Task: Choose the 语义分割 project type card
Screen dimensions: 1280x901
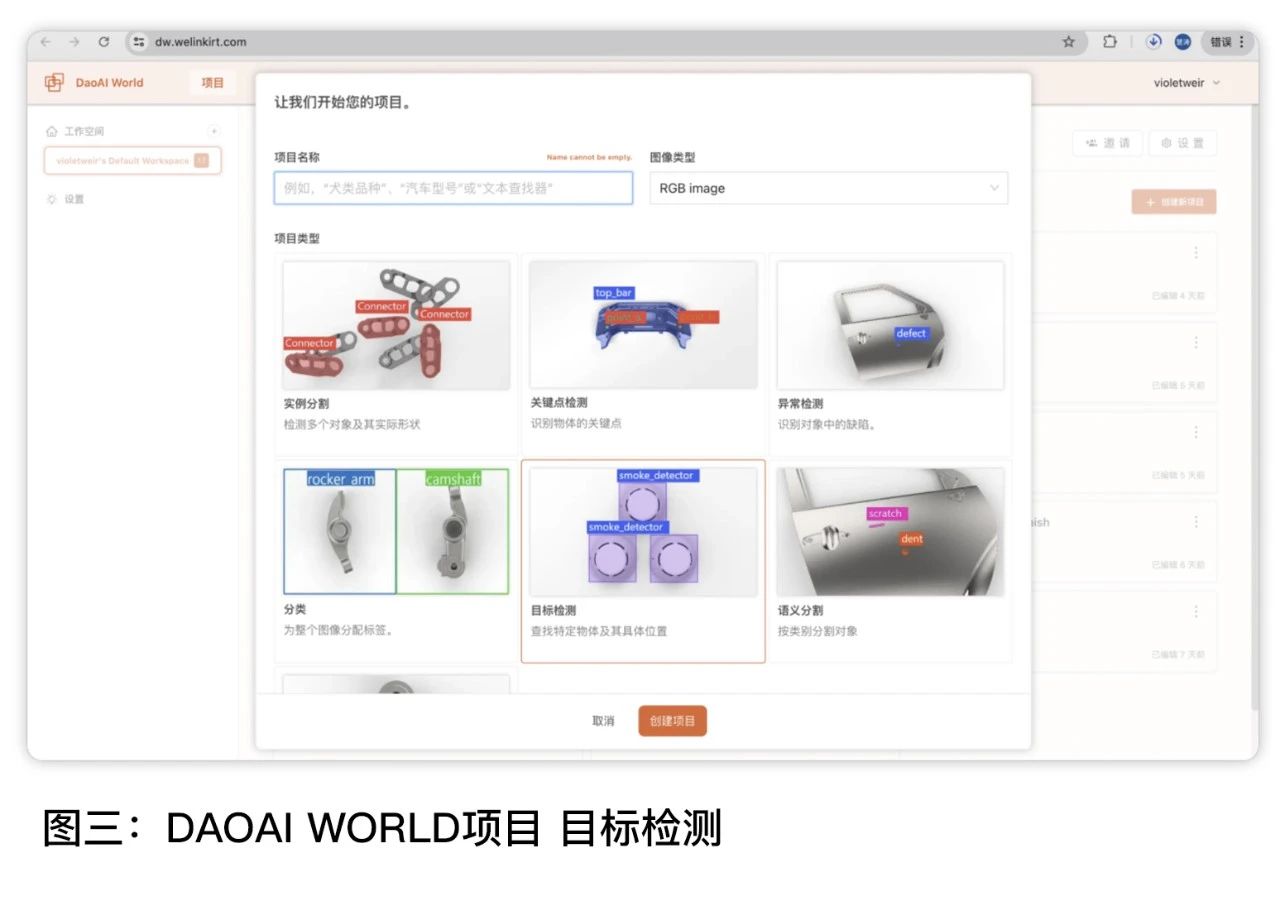Action: pos(890,561)
